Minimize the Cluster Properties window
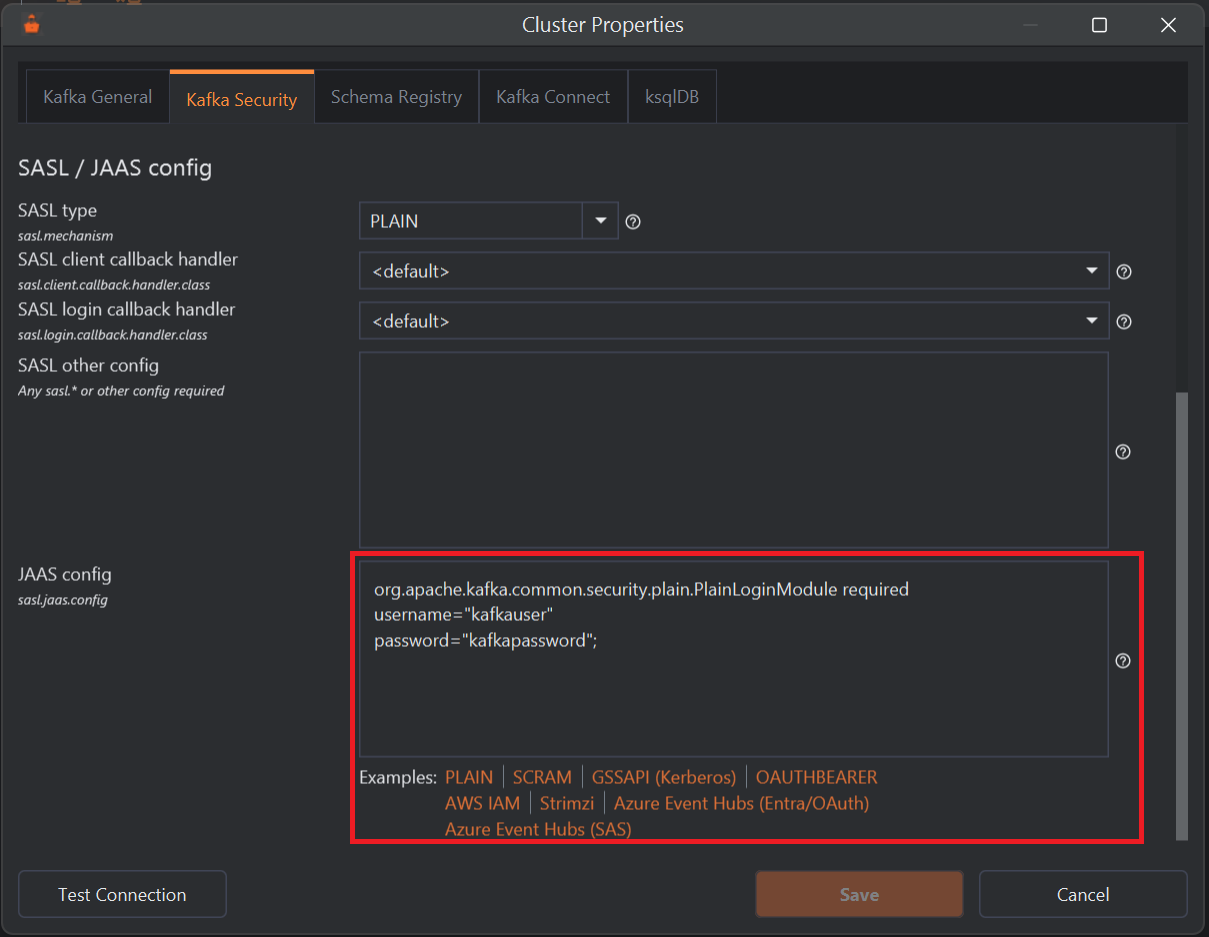 (1030, 26)
